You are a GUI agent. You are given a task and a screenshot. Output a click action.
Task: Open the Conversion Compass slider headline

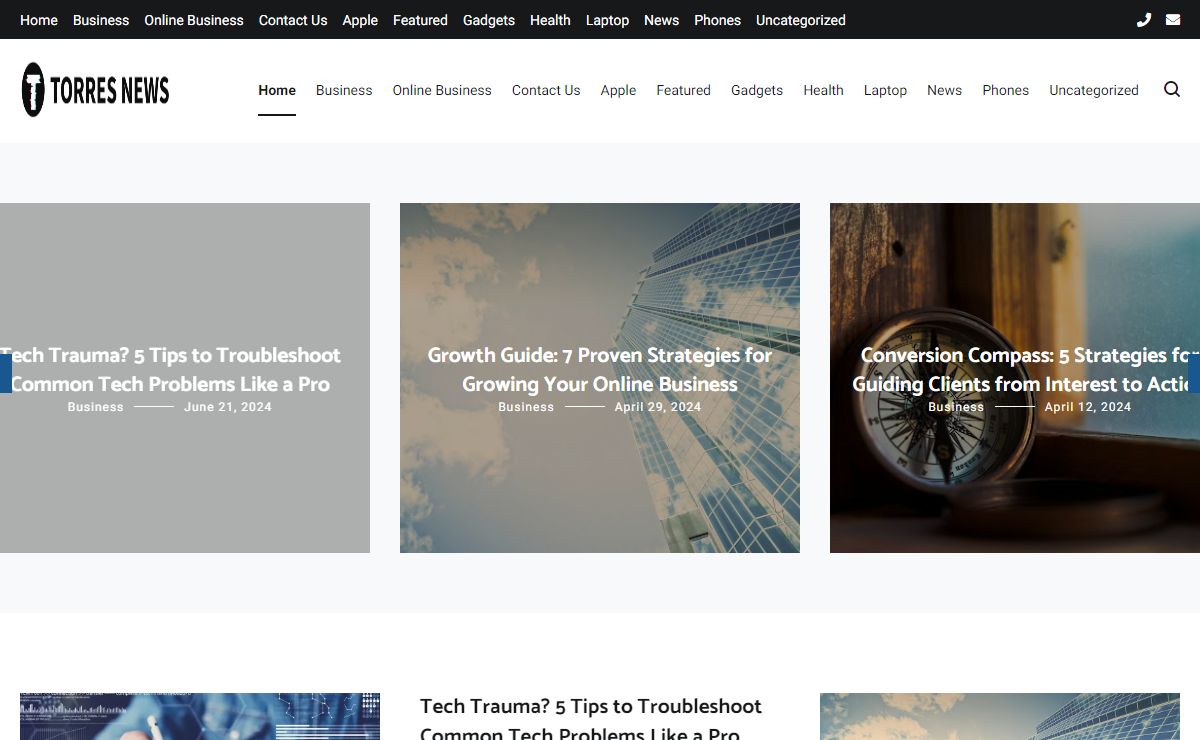[x=1025, y=369]
